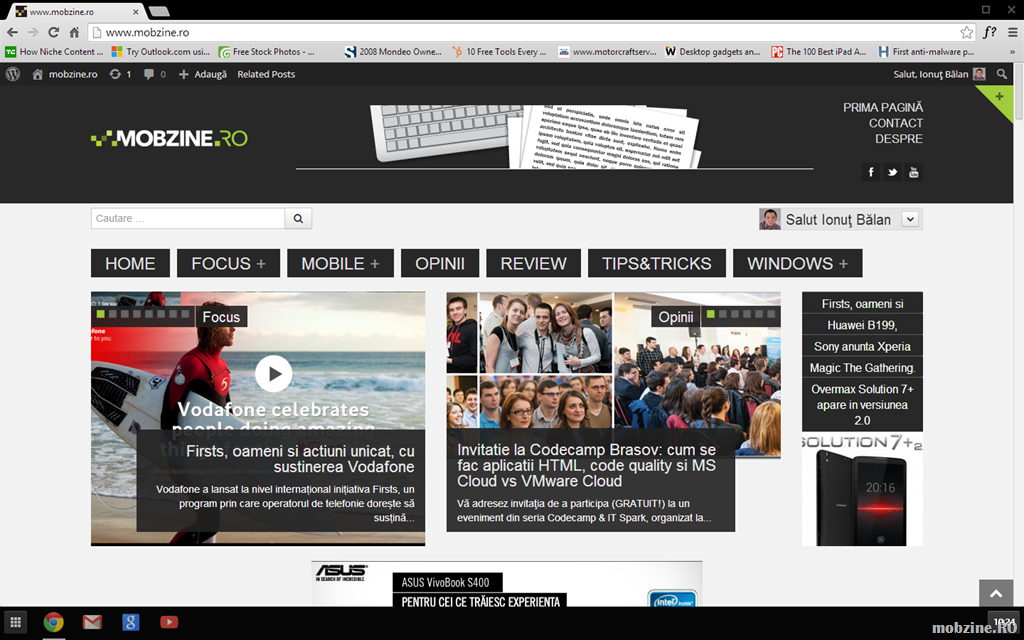Open the 'Invitatie la Codecamp Brasov' article
Image resolution: width=1024 pixels, height=640 pixels.
click(x=586, y=465)
